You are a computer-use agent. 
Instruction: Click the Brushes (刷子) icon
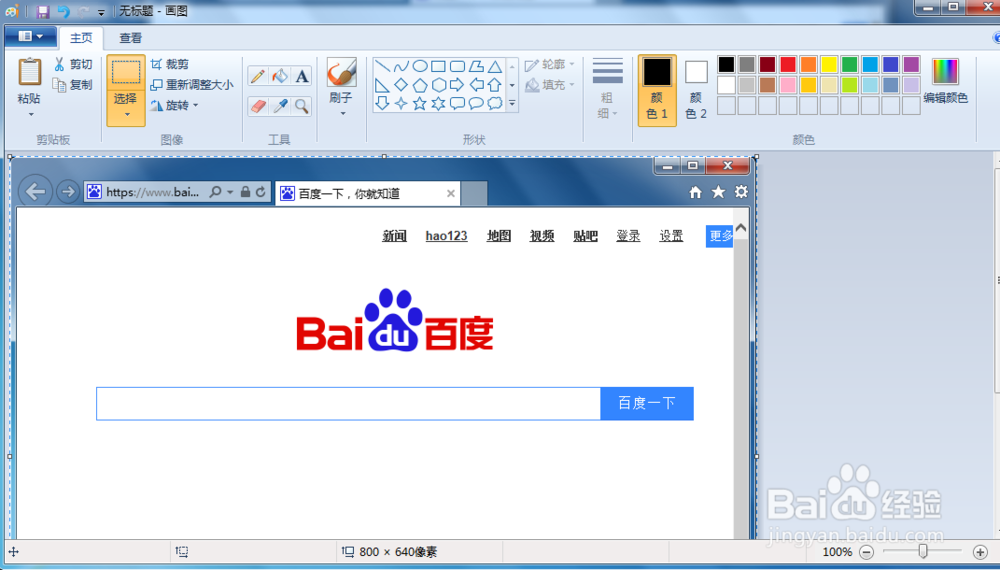click(341, 72)
